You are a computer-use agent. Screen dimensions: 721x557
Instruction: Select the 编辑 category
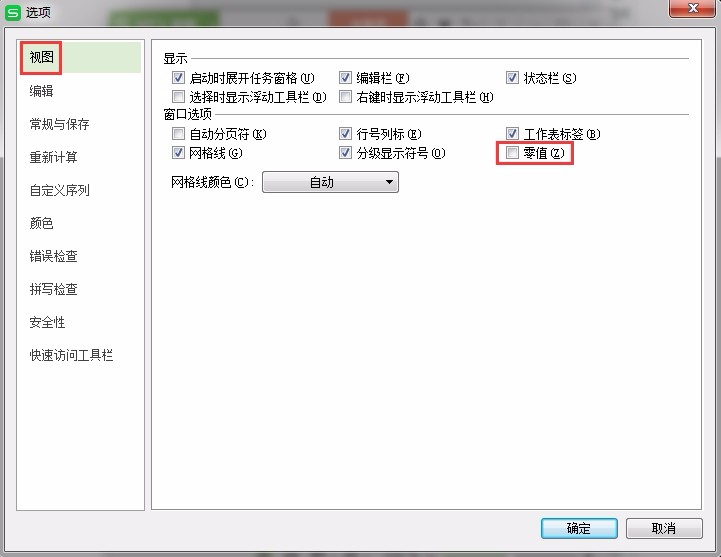(41, 91)
